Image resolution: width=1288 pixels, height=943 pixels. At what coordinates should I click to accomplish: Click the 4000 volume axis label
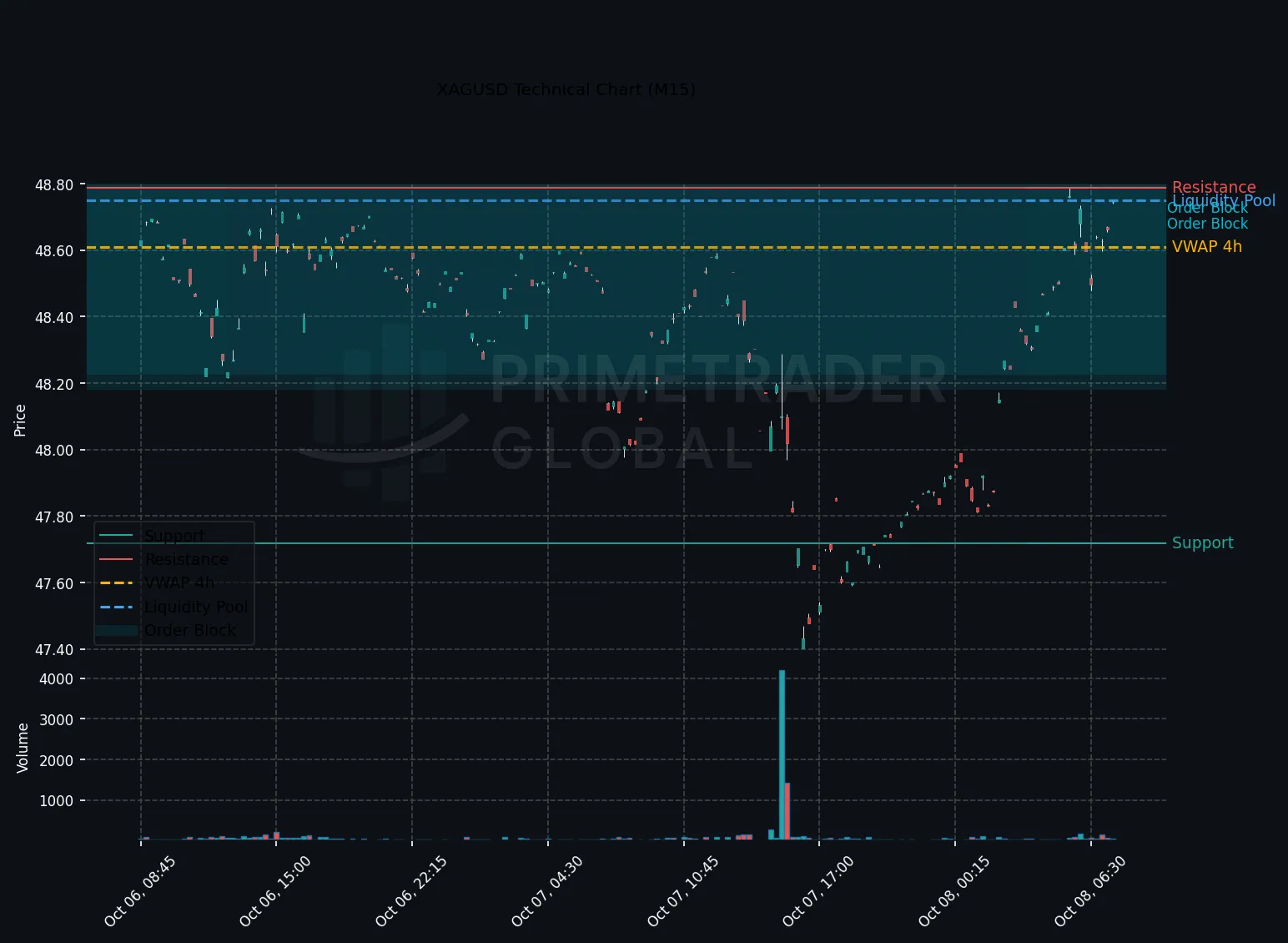57,679
